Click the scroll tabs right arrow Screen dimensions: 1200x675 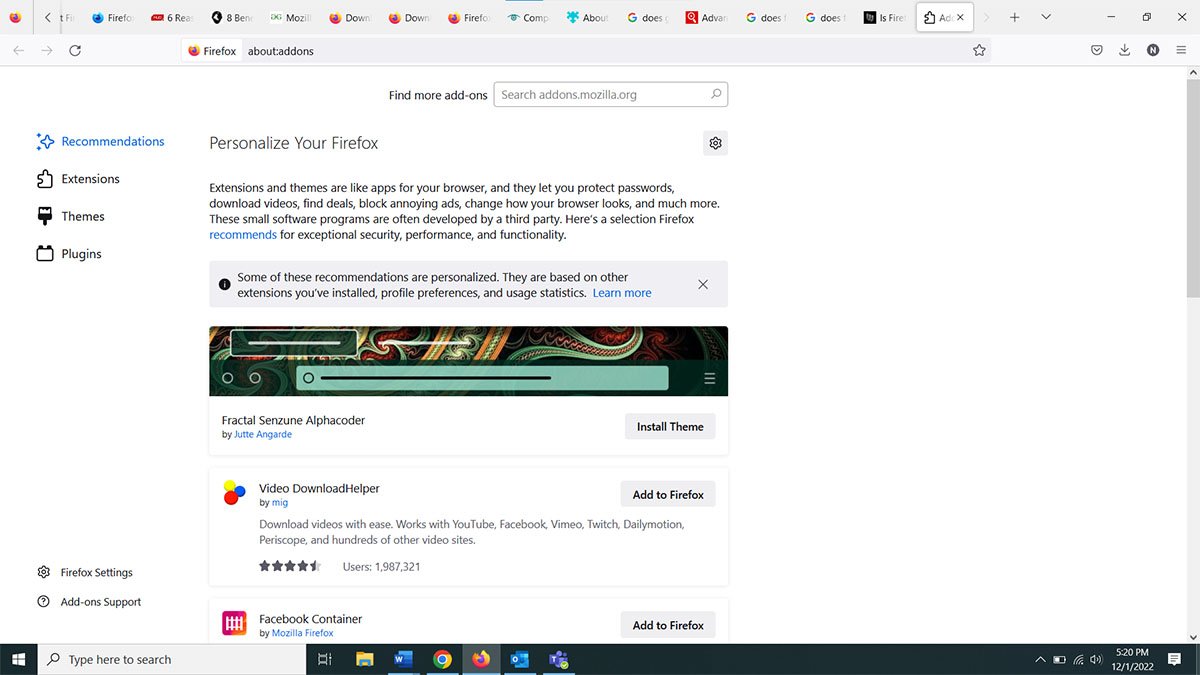[x=986, y=17]
